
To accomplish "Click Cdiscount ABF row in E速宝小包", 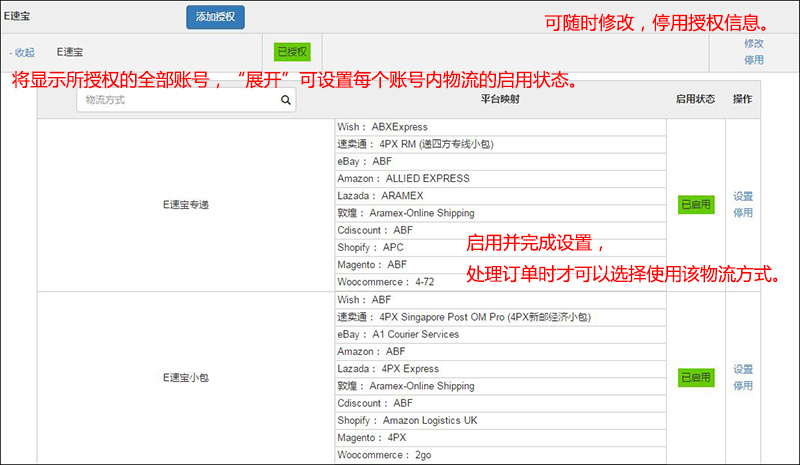I will 501,403.
